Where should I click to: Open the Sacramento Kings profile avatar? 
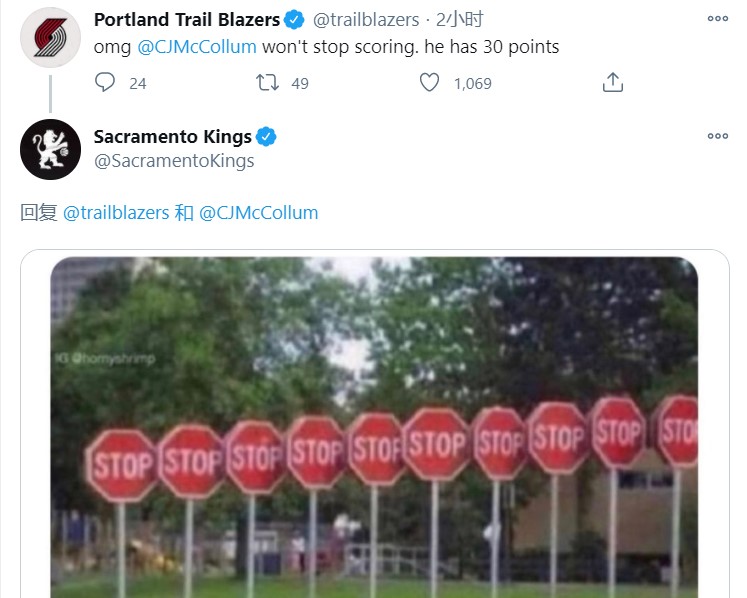pyautogui.click(x=50, y=149)
